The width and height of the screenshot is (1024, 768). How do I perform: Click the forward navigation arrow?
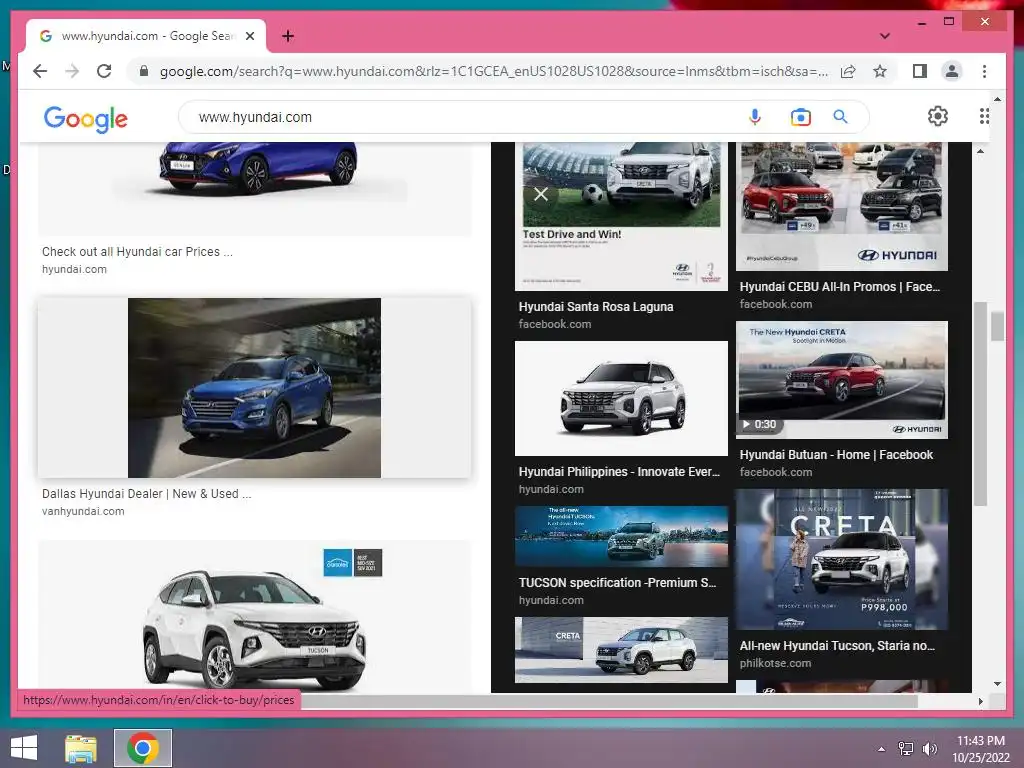tap(72, 71)
